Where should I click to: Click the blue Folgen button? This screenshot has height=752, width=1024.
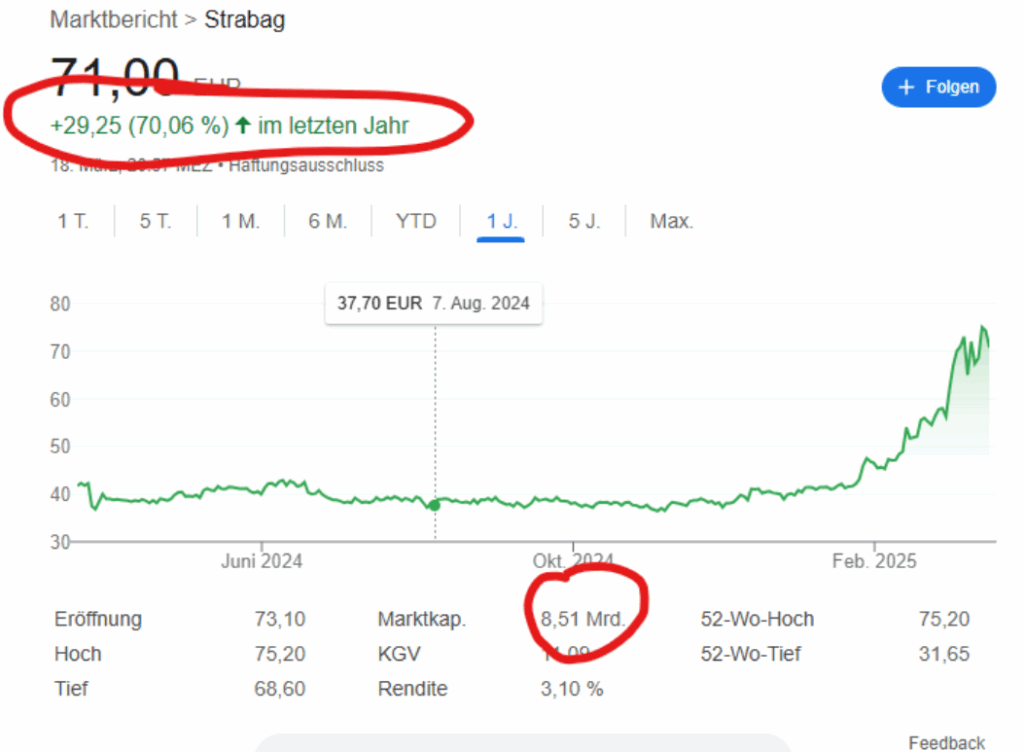(938, 87)
